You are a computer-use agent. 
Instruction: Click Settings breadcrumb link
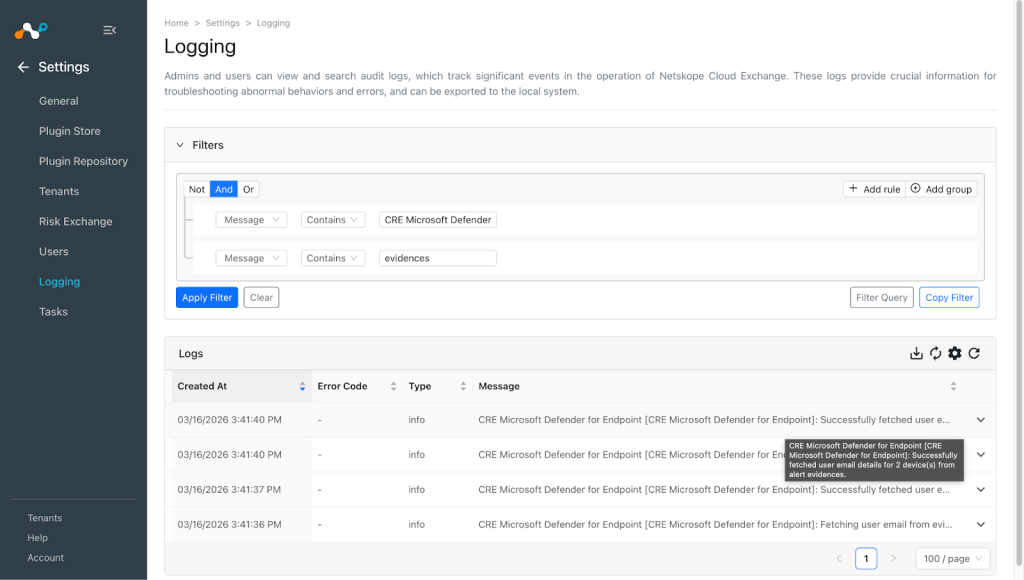tap(223, 23)
